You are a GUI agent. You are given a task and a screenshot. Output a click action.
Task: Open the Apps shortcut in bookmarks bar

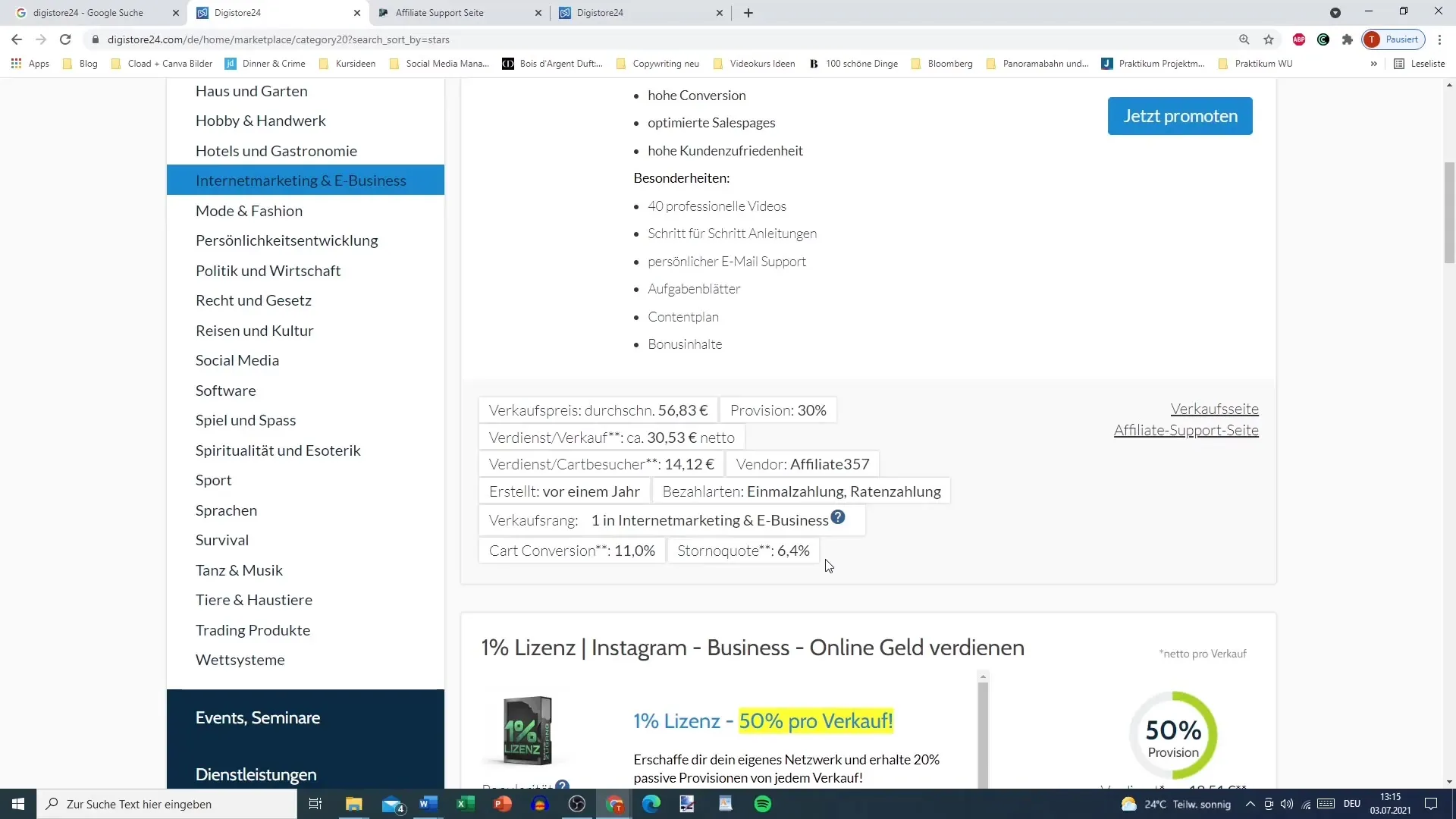click(30, 64)
